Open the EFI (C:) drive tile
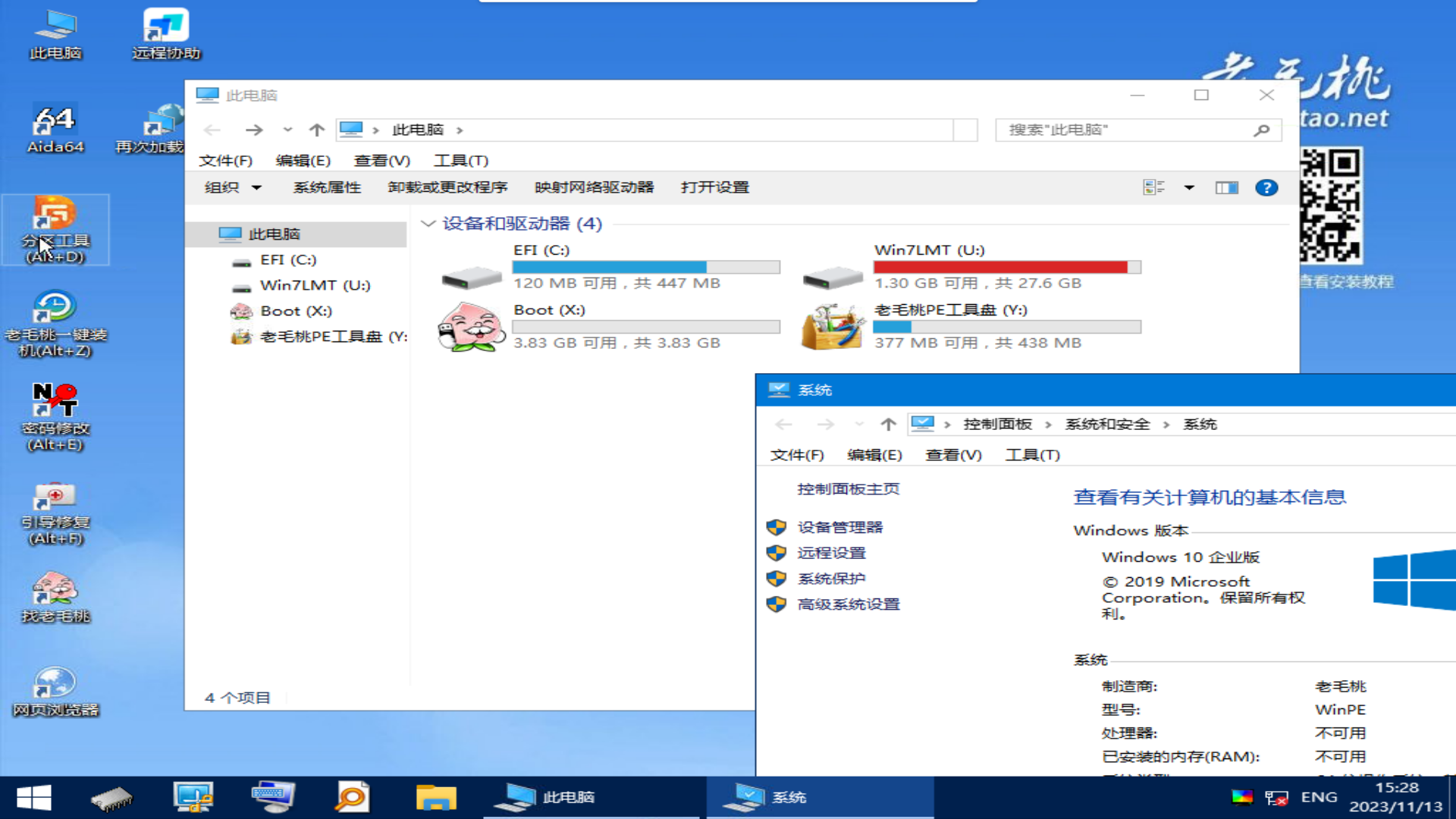This screenshot has height=819, width=1456. coord(611,266)
